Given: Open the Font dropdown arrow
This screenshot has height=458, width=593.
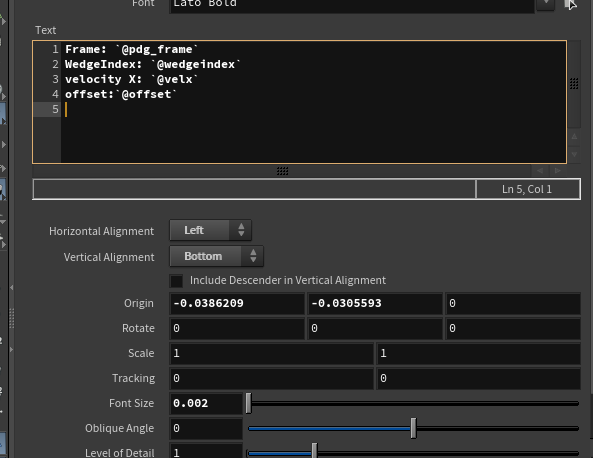Looking at the screenshot, I should click(x=545, y=4).
